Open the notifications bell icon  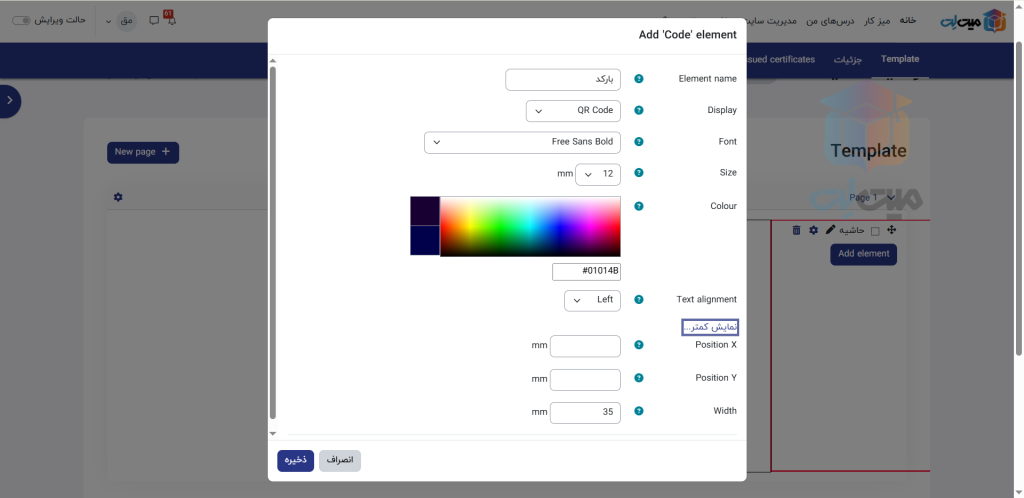[x=169, y=19]
